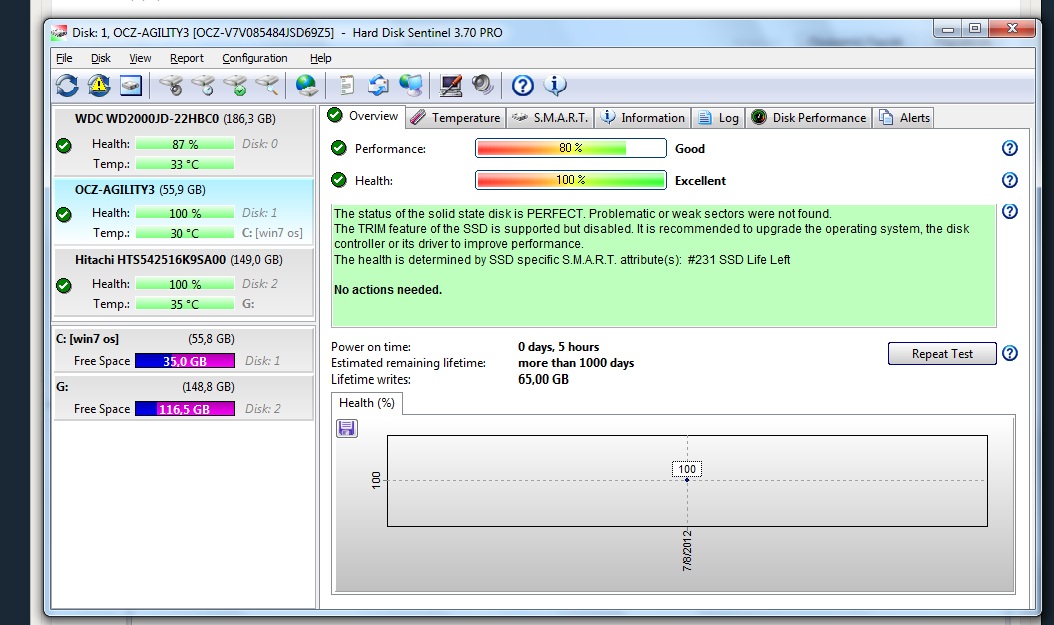Screen dimensions: 1054x625
Task: Click the Repeat Test button
Action: coord(942,353)
